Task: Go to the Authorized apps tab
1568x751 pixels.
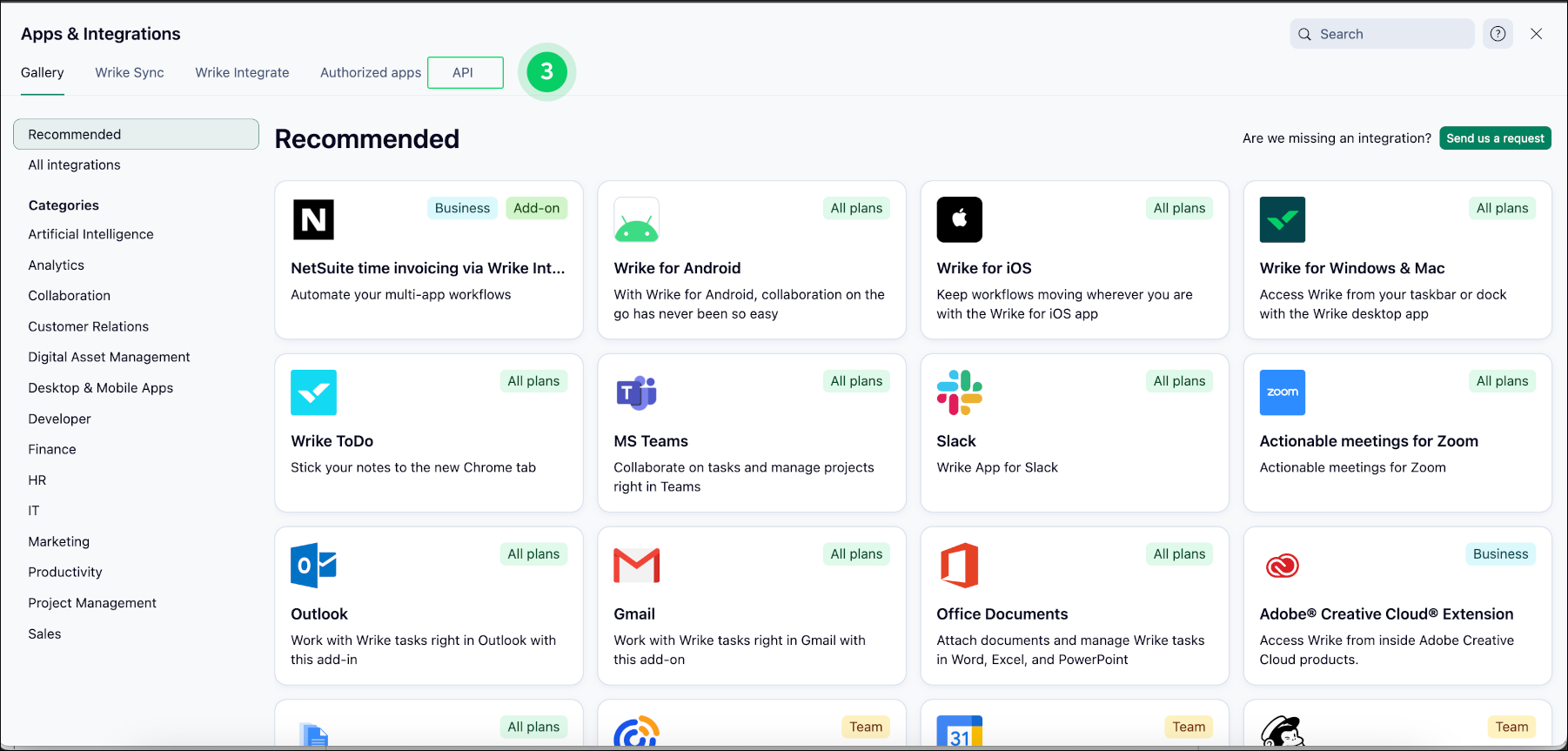Action: [x=371, y=72]
